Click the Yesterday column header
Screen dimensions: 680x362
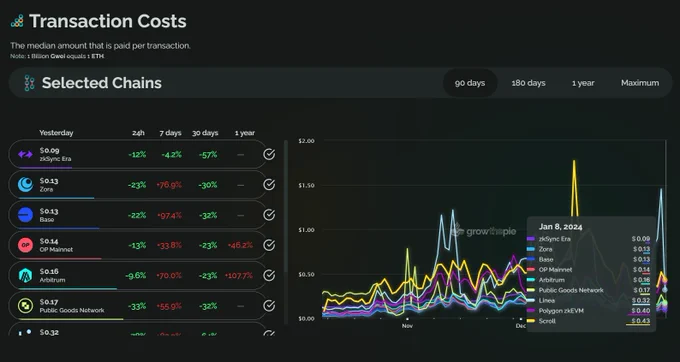56,133
